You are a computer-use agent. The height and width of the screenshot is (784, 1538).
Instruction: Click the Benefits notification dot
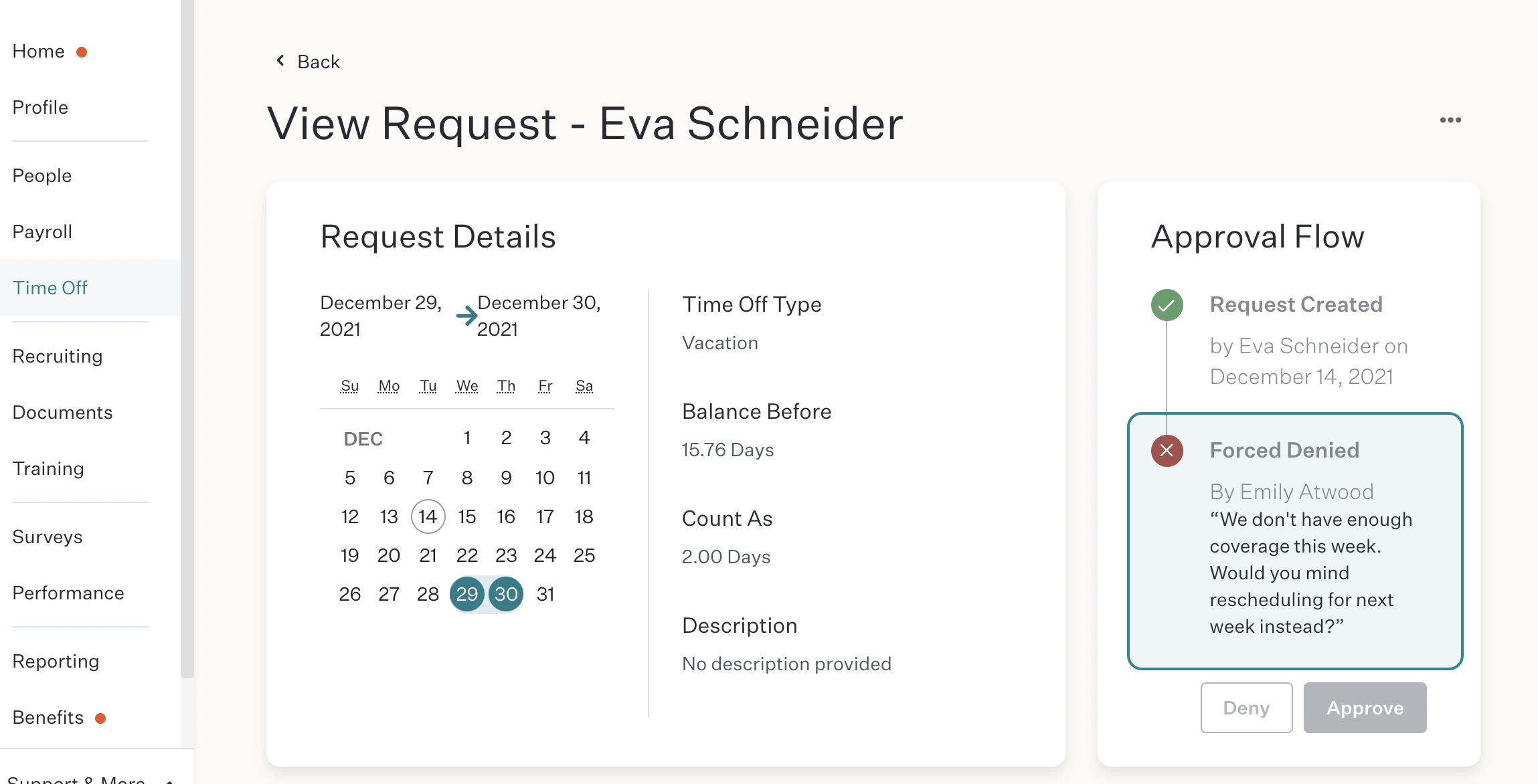tap(100, 718)
